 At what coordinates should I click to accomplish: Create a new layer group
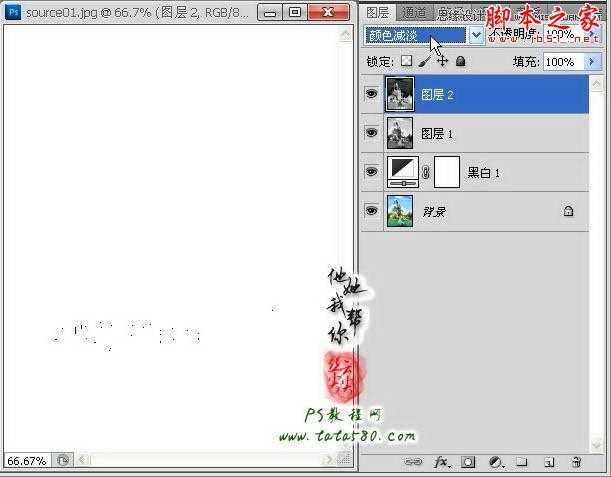click(x=522, y=462)
